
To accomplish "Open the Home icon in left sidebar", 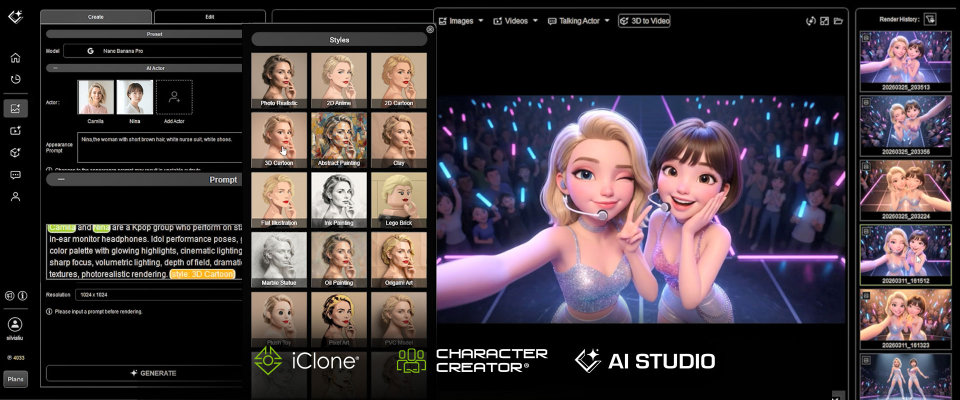I will [15, 58].
